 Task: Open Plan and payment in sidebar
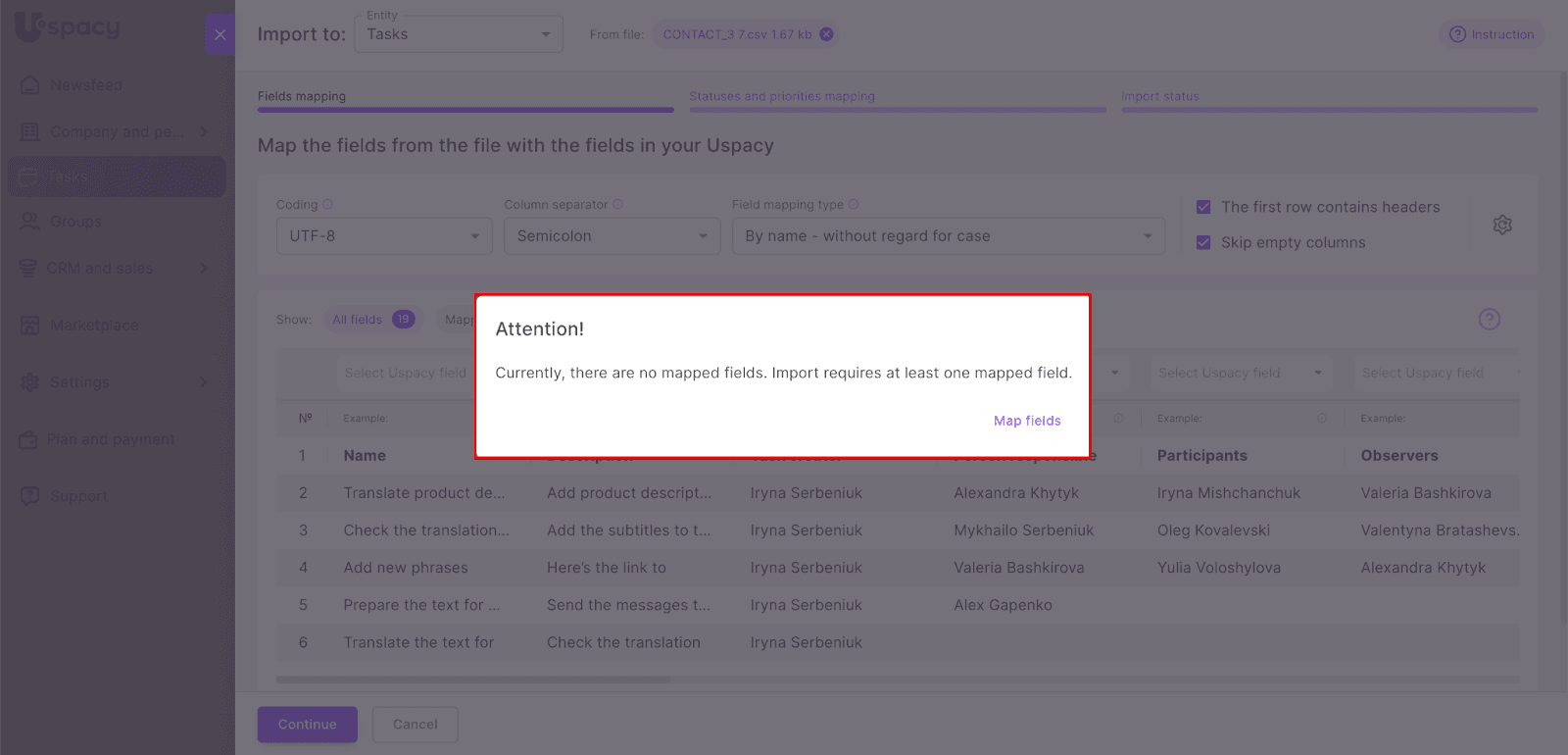coord(111,439)
